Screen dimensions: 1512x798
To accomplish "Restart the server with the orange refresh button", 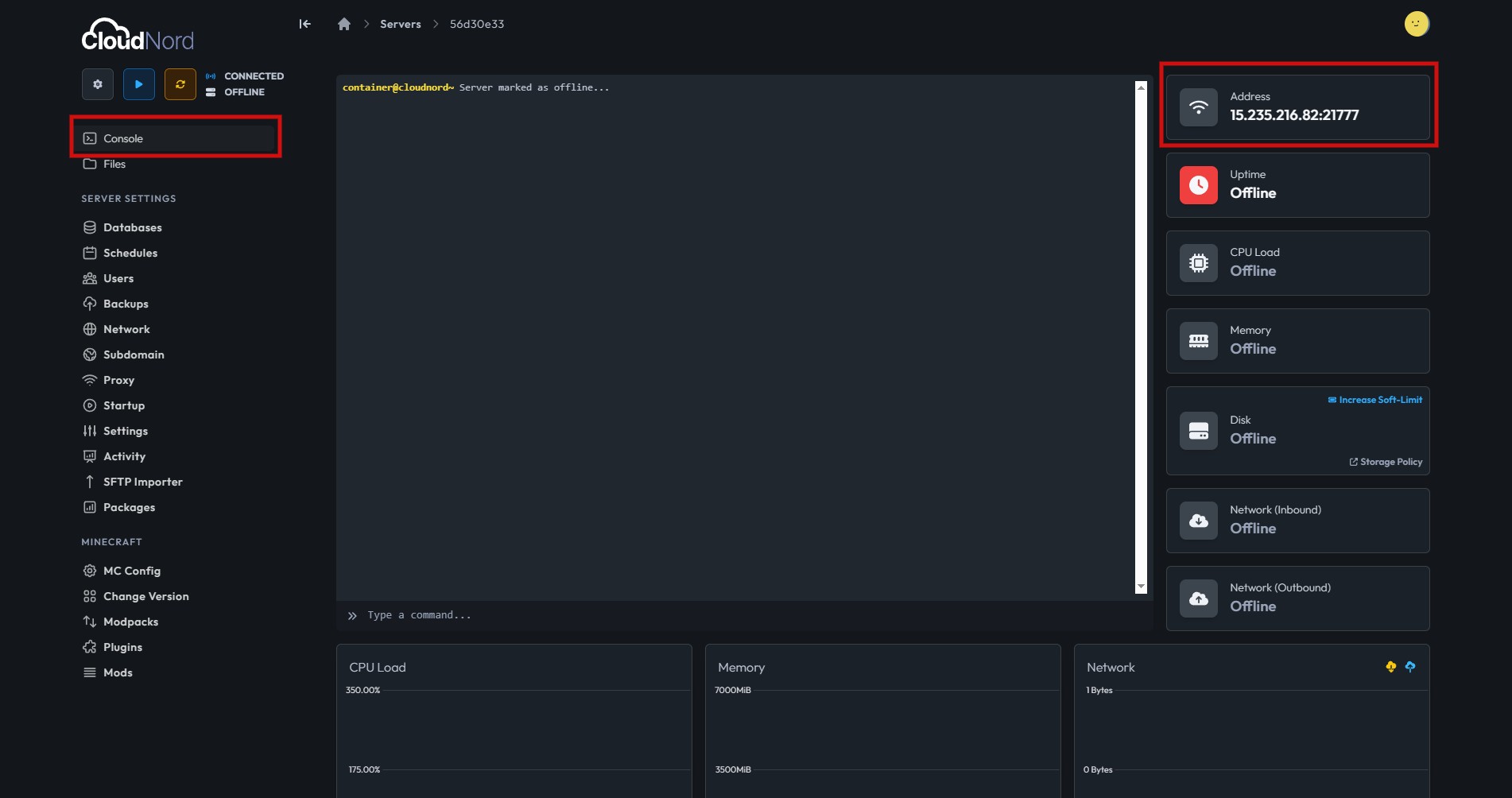I will [x=180, y=84].
